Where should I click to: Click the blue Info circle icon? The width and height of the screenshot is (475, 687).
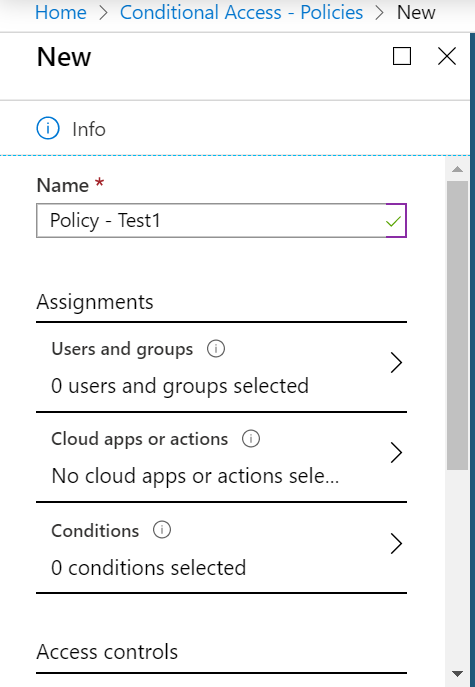coord(48,129)
